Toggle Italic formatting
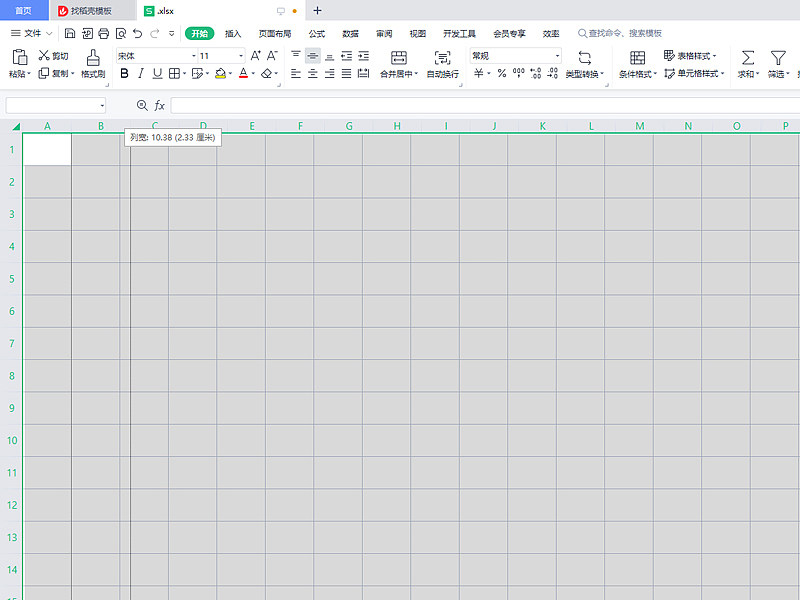 pyautogui.click(x=141, y=73)
